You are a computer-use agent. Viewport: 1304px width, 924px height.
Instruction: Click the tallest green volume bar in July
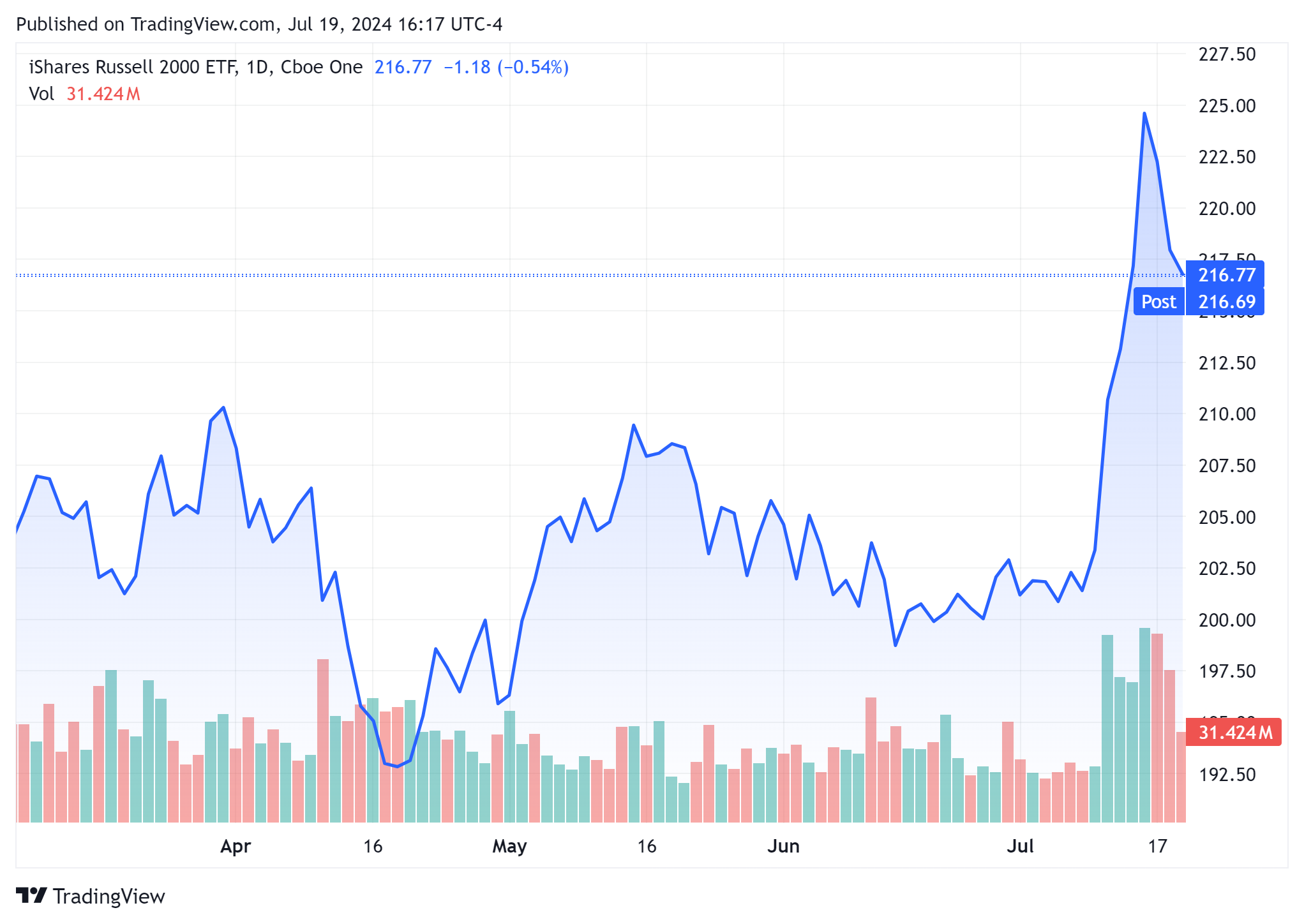1144,726
